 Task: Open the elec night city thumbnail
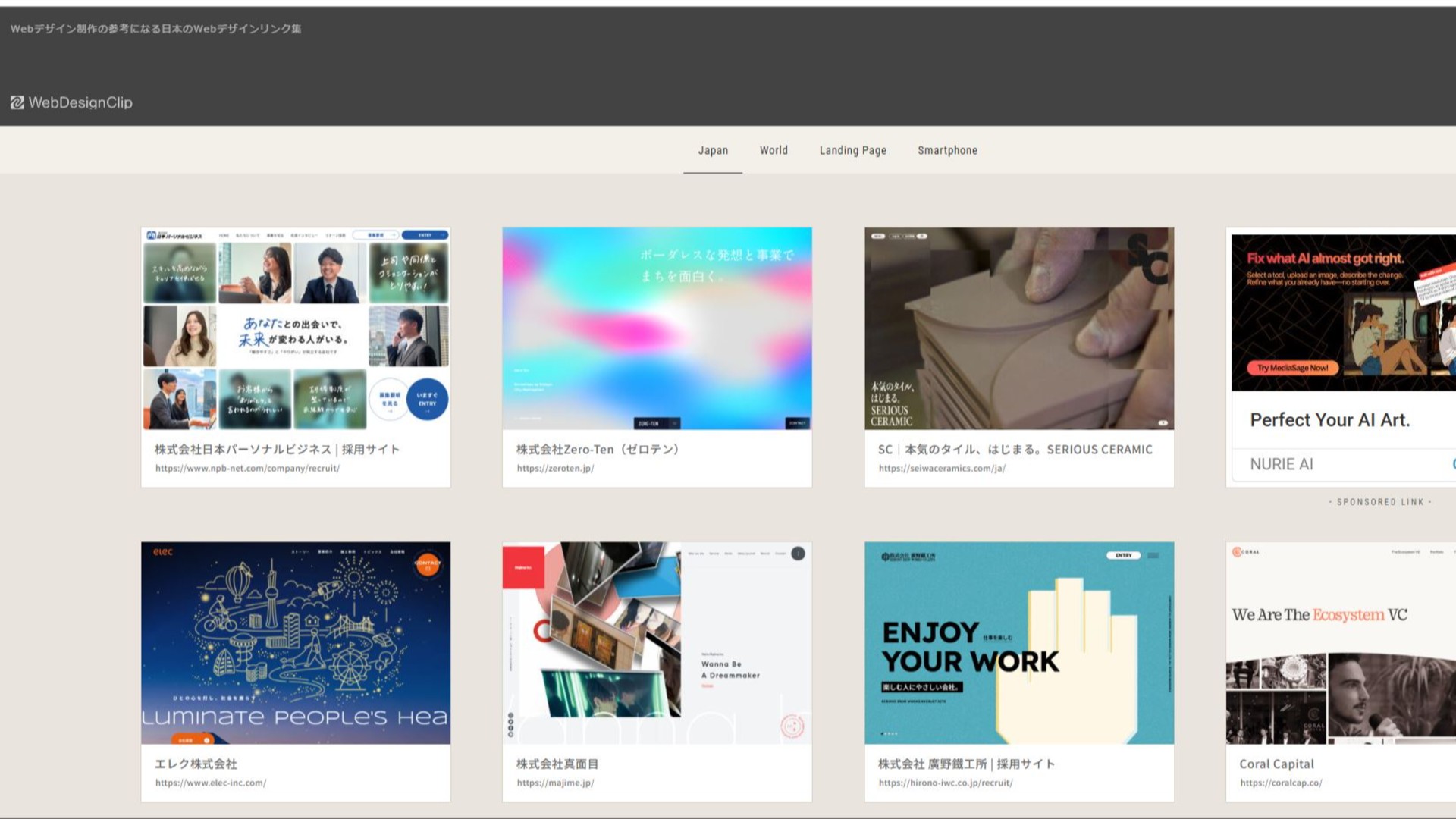pyautogui.click(x=296, y=642)
